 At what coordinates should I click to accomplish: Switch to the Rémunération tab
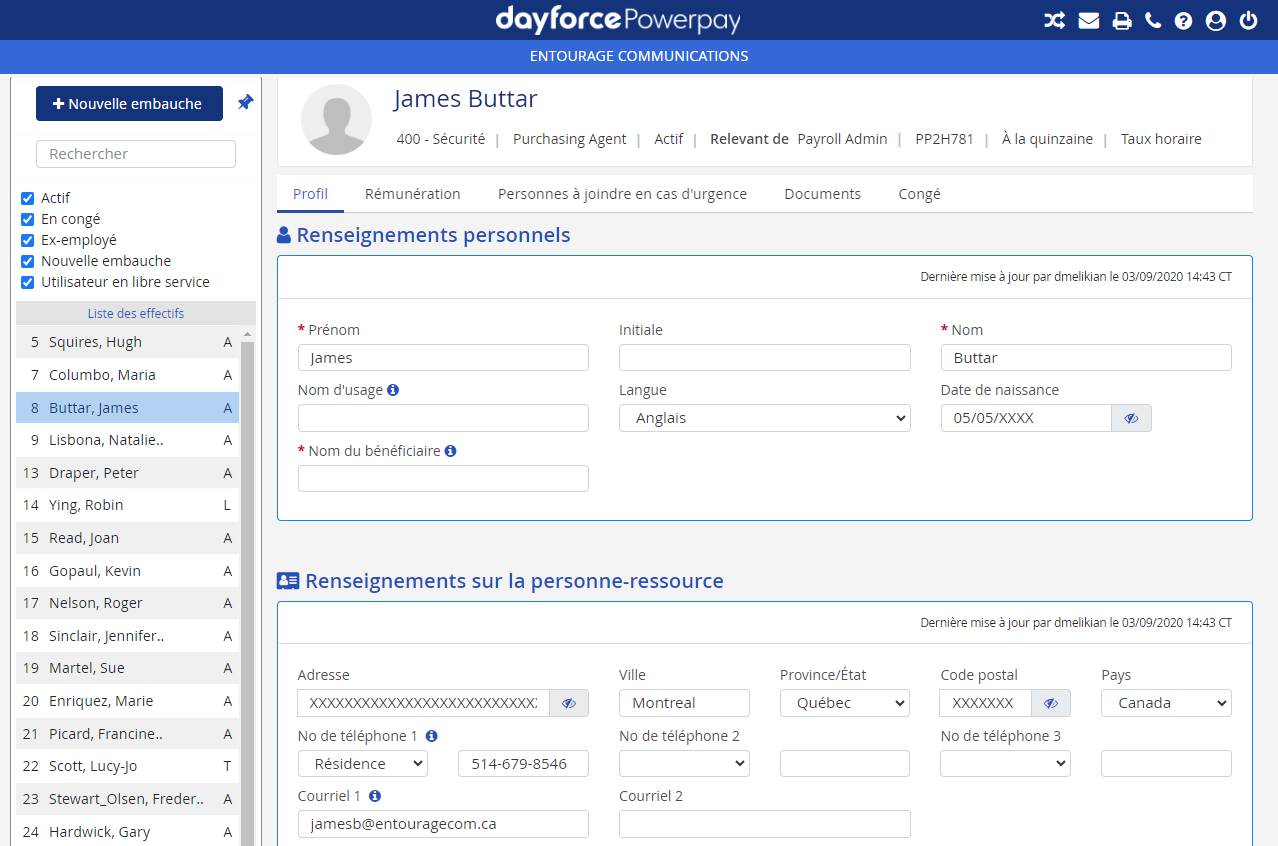coord(412,194)
